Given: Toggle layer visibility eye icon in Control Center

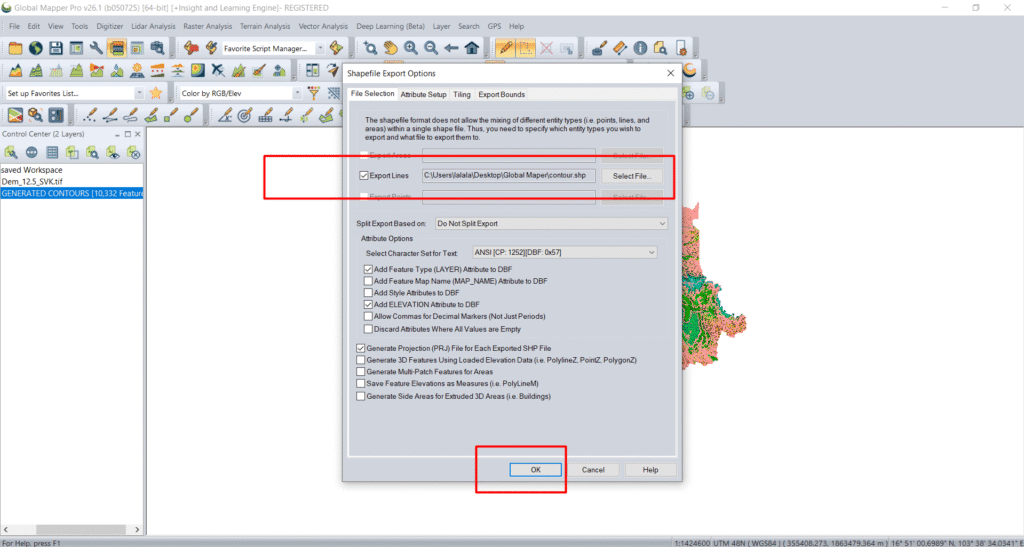Looking at the screenshot, I should 113,152.
